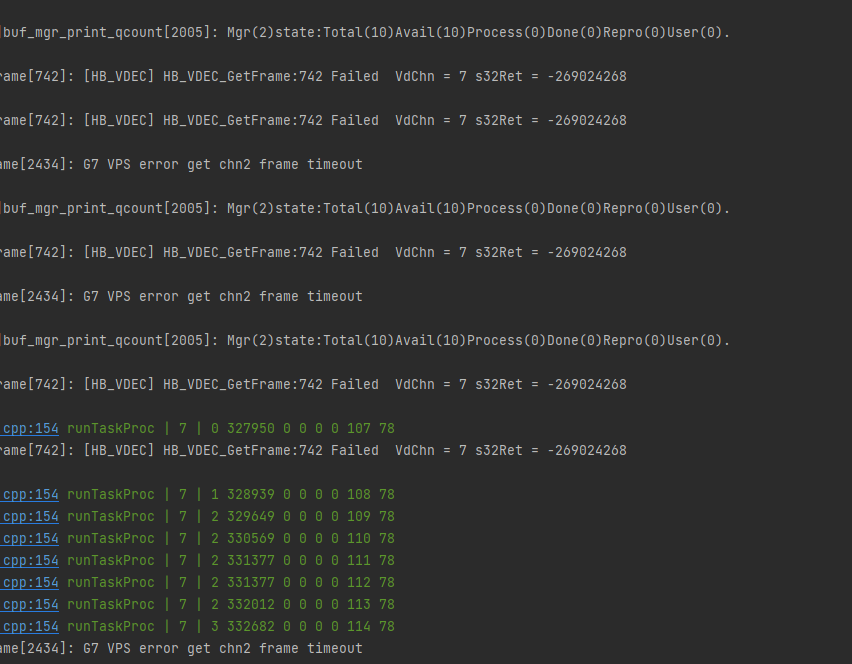Click HB_VDEC Failed line between runTaskProc 107 and 108
Screen dimensions: 852x664
(x=313, y=450)
